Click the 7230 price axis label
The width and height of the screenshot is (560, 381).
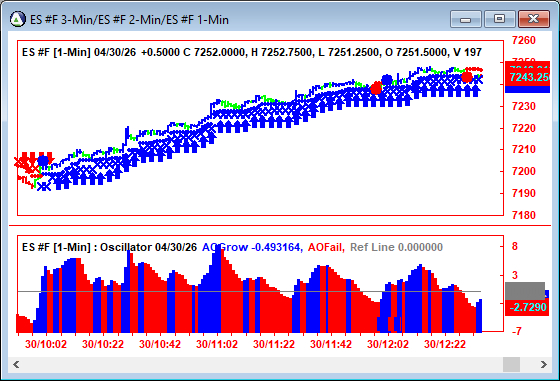[524, 106]
